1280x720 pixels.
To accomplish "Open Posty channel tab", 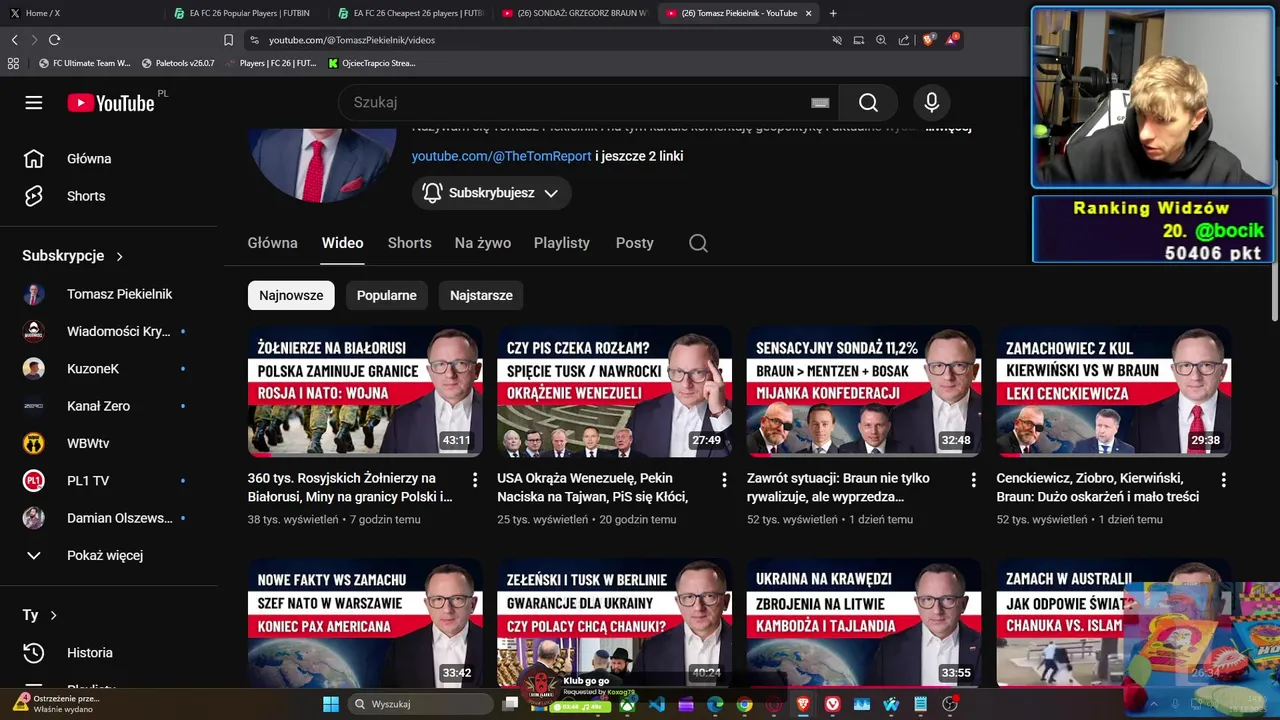I will coord(635,243).
